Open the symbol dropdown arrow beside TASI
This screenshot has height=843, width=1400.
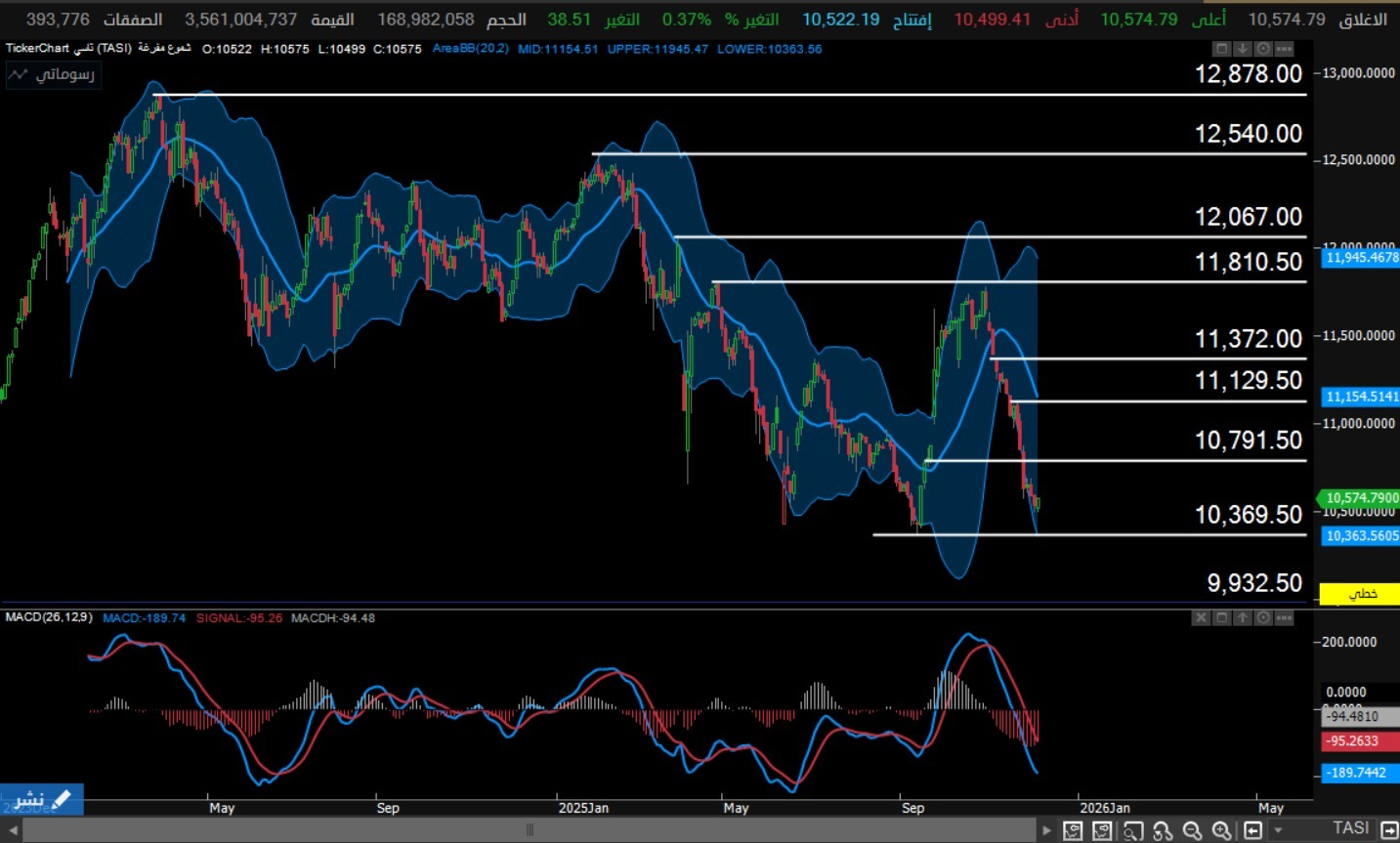(1279, 831)
